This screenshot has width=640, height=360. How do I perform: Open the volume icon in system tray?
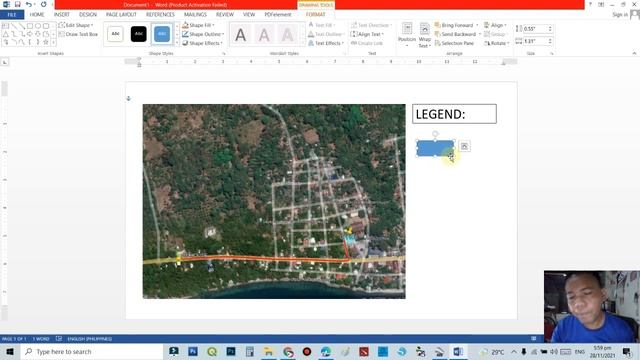(x=553, y=351)
